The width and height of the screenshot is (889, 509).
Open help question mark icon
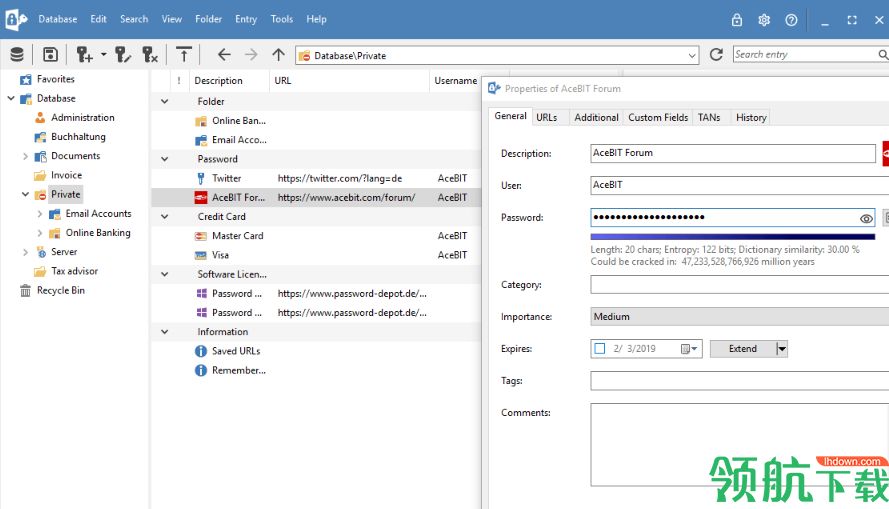(791, 20)
